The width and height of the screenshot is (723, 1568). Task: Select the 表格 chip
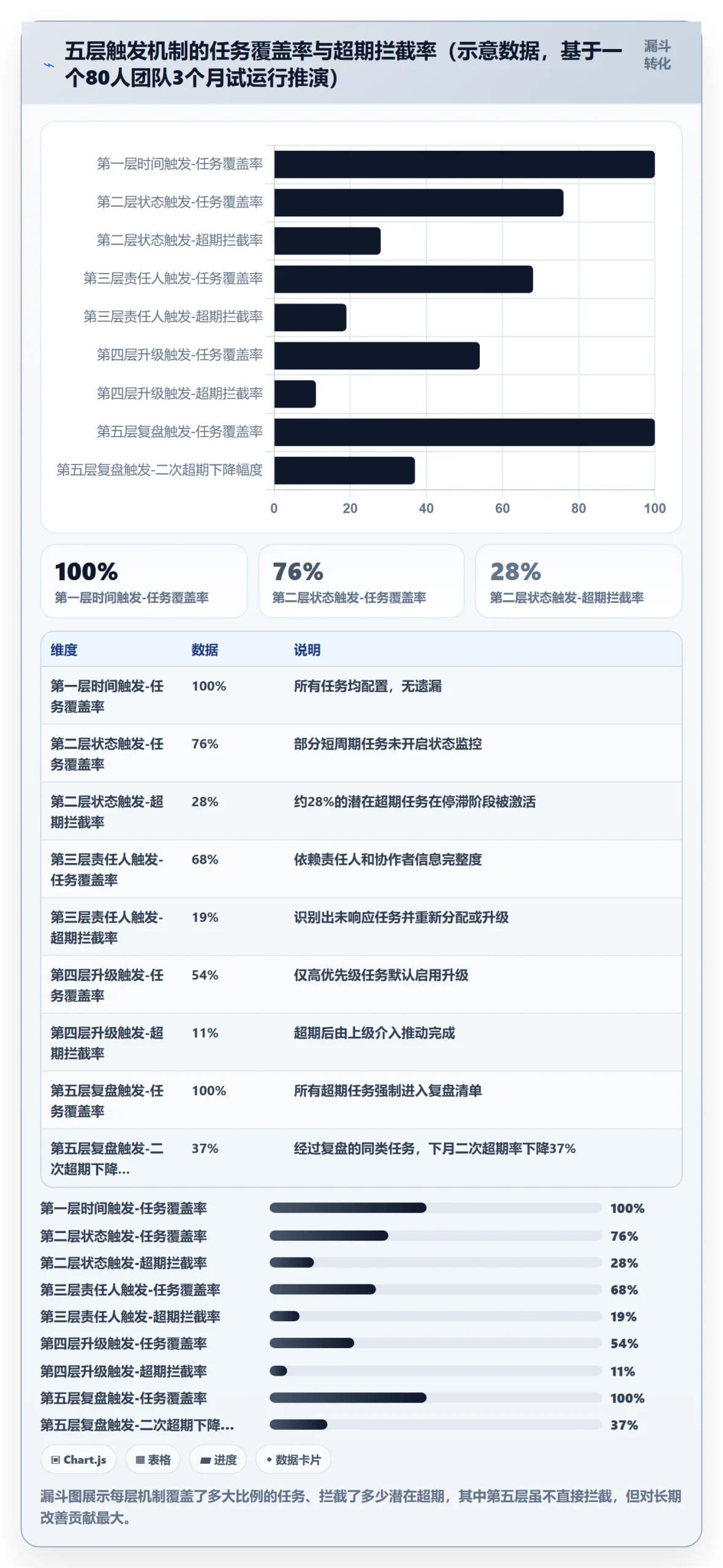(x=153, y=1460)
